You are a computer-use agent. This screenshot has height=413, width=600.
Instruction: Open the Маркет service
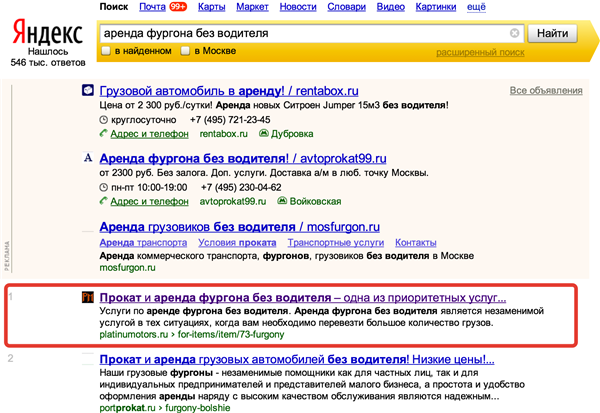click(252, 7)
